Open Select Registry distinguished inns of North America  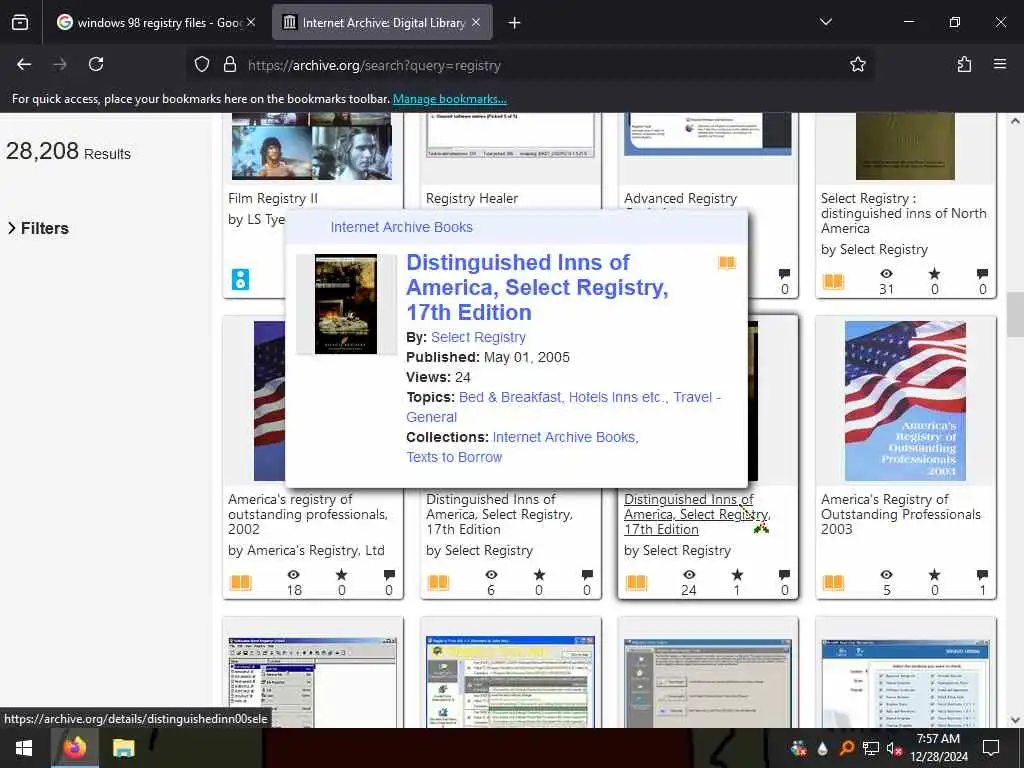click(903, 214)
